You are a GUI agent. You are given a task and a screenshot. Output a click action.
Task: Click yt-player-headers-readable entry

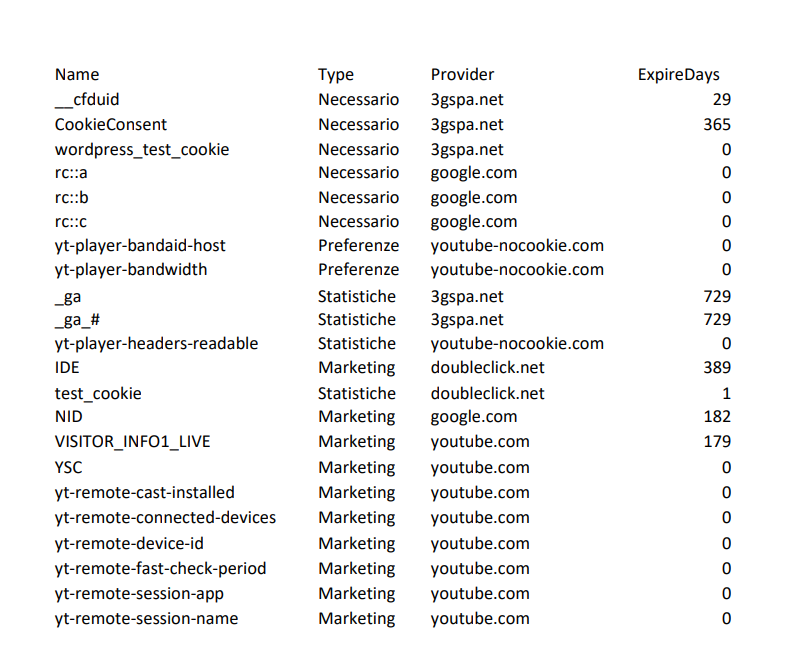(x=156, y=344)
